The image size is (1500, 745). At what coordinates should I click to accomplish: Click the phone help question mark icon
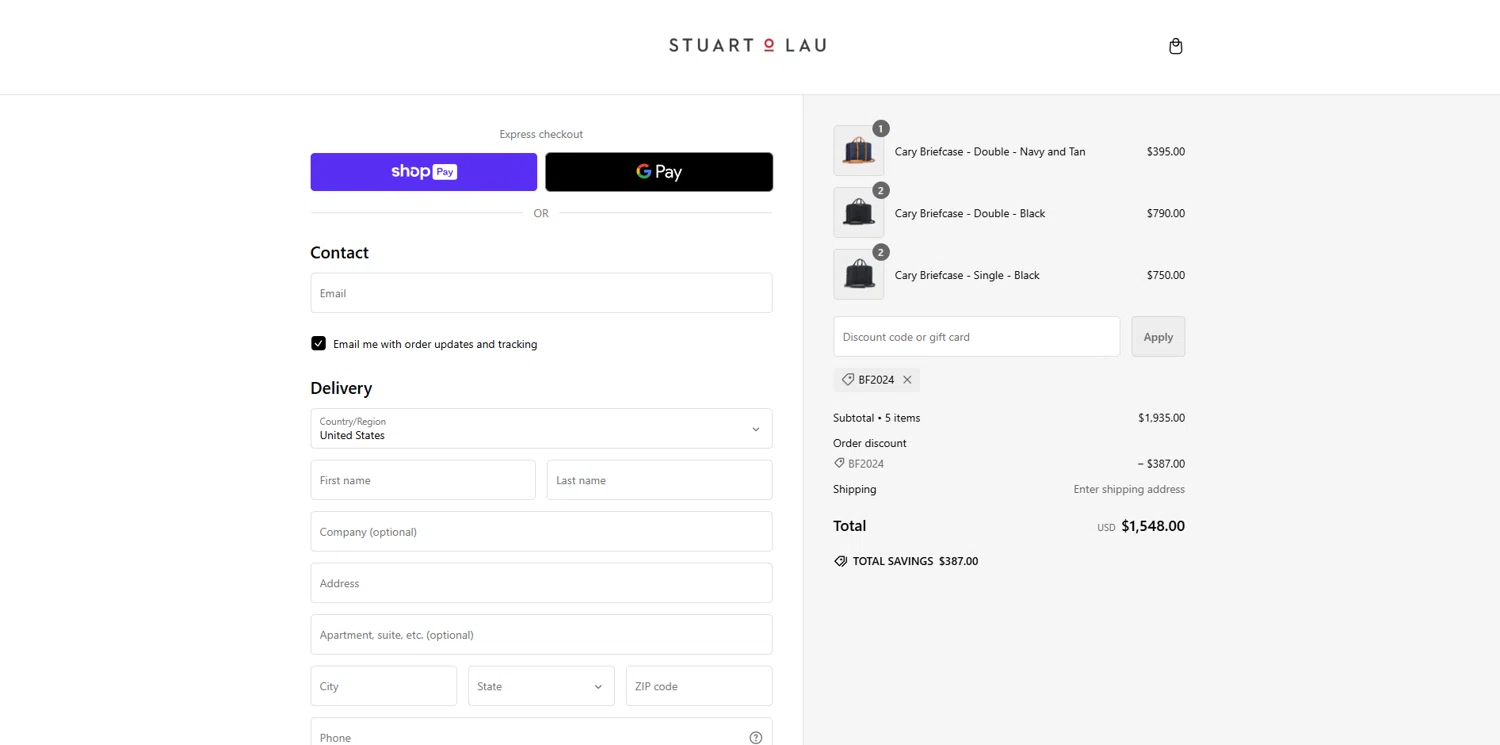coord(755,738)
